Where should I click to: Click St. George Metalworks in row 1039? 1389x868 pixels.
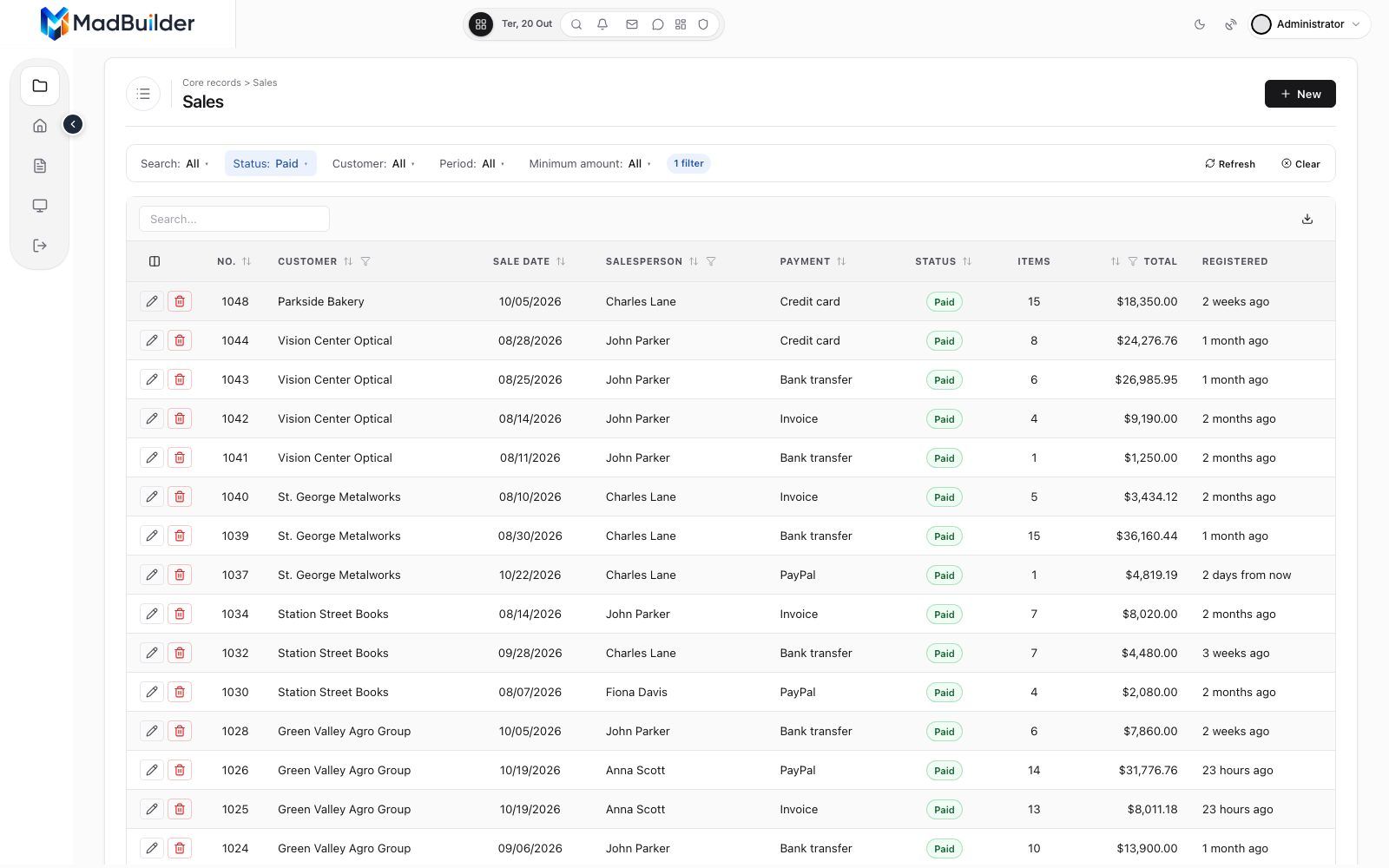[339, 536]
